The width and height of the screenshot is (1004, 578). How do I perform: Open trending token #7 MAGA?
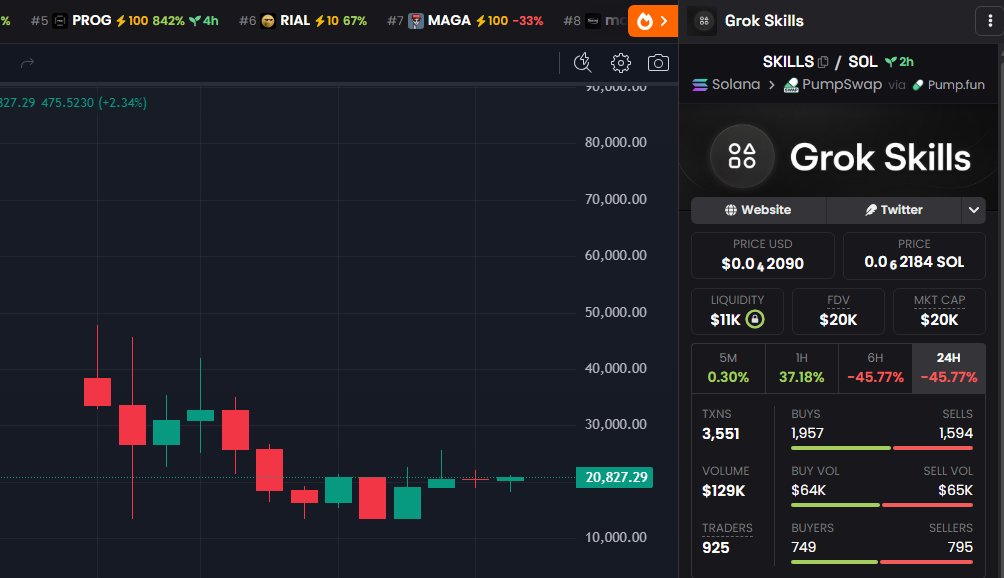466,21
